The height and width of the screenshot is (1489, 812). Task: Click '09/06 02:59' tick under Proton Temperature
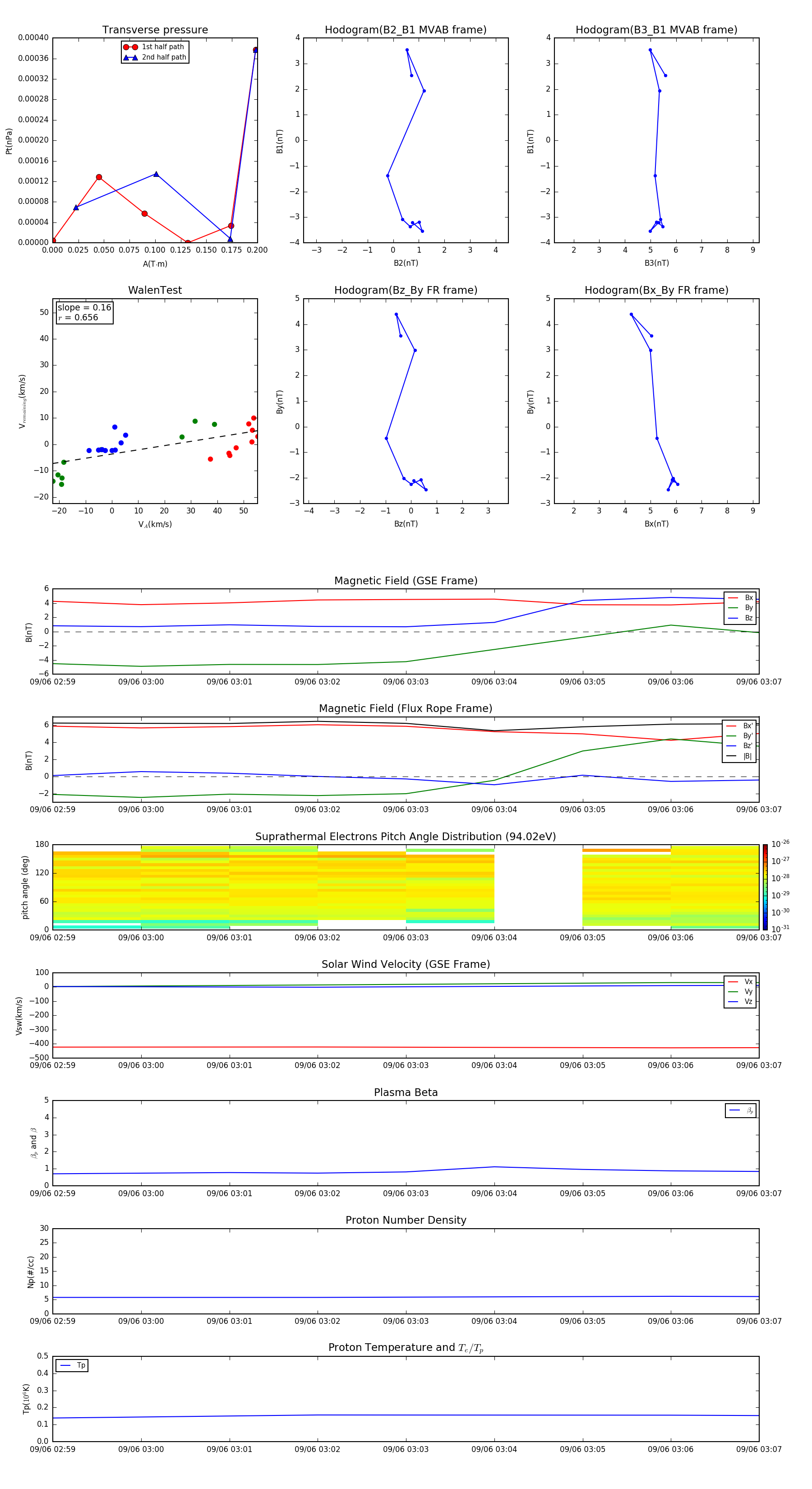point(53,1449)
